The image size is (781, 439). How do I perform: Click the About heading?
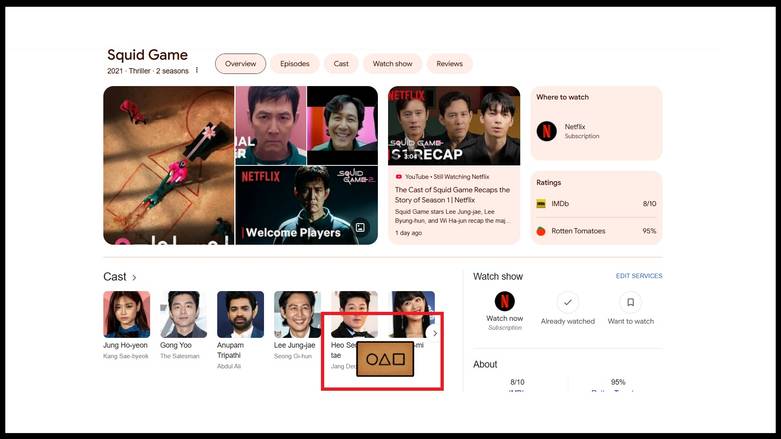tap(485, 364)
